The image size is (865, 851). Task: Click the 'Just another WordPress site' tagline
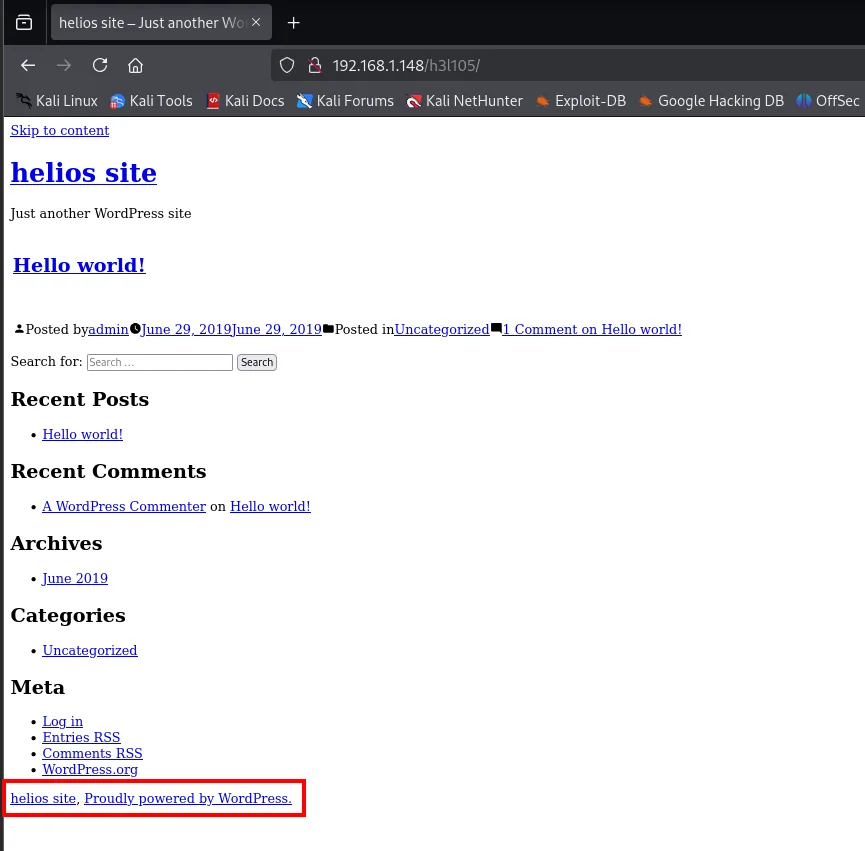pyautogui.click(x=100, y=213)
